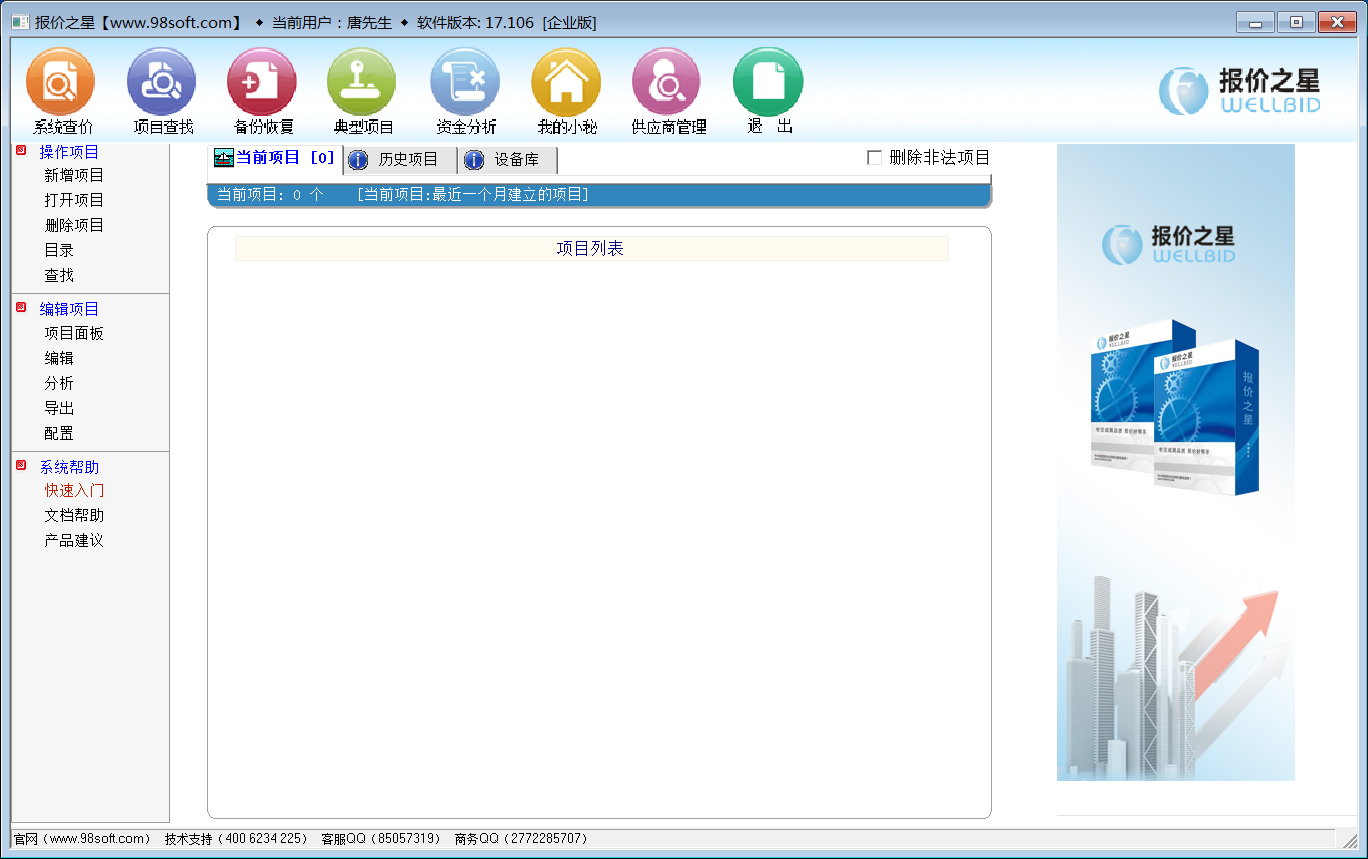This screenshot has width=1368, height=859.
Task: Click 技术支持 (400 6234 225) in the status bar
Action: (x=236, y=839)
